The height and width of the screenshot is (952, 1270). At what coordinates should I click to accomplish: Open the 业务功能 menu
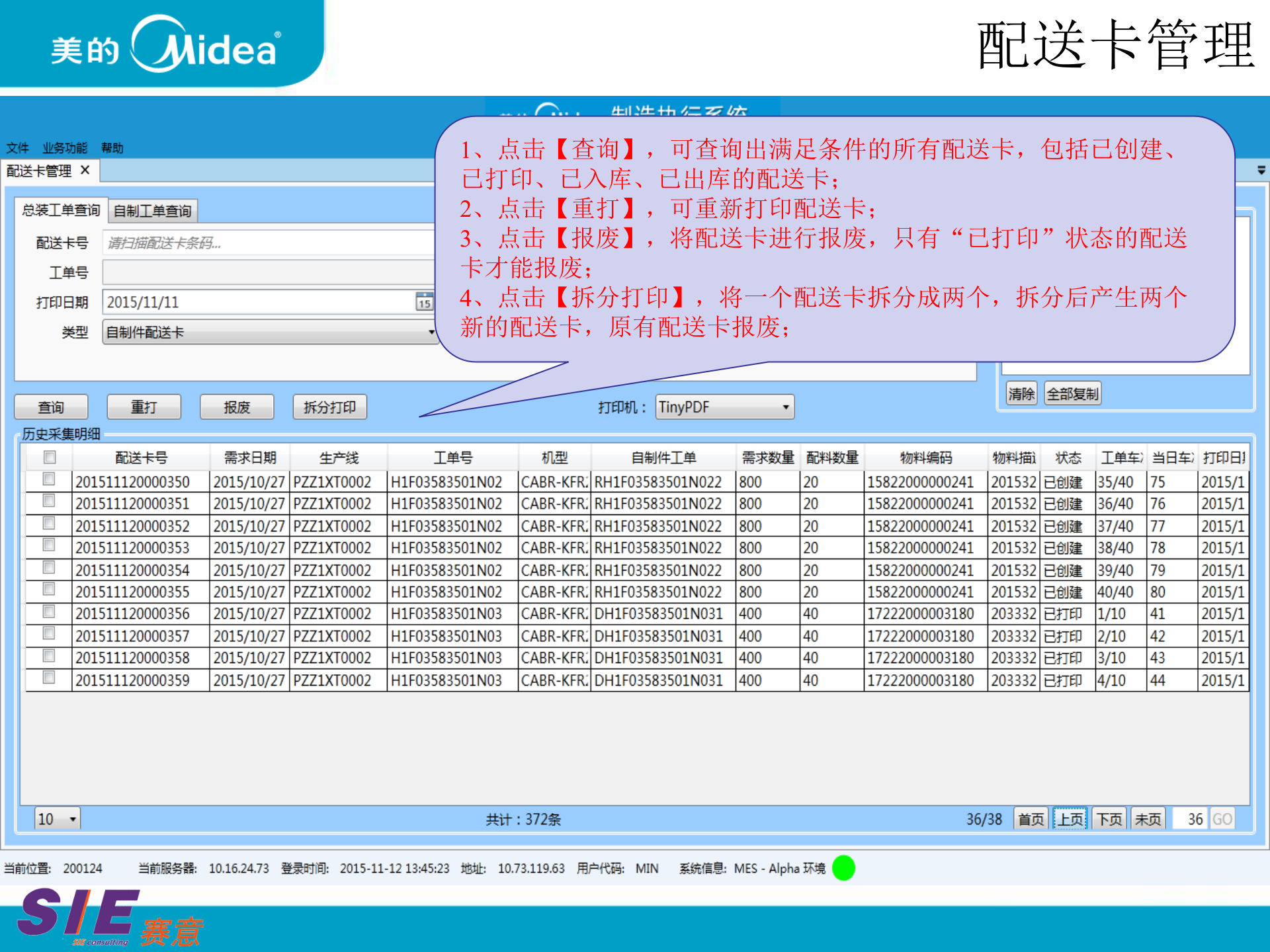[65, 148]
